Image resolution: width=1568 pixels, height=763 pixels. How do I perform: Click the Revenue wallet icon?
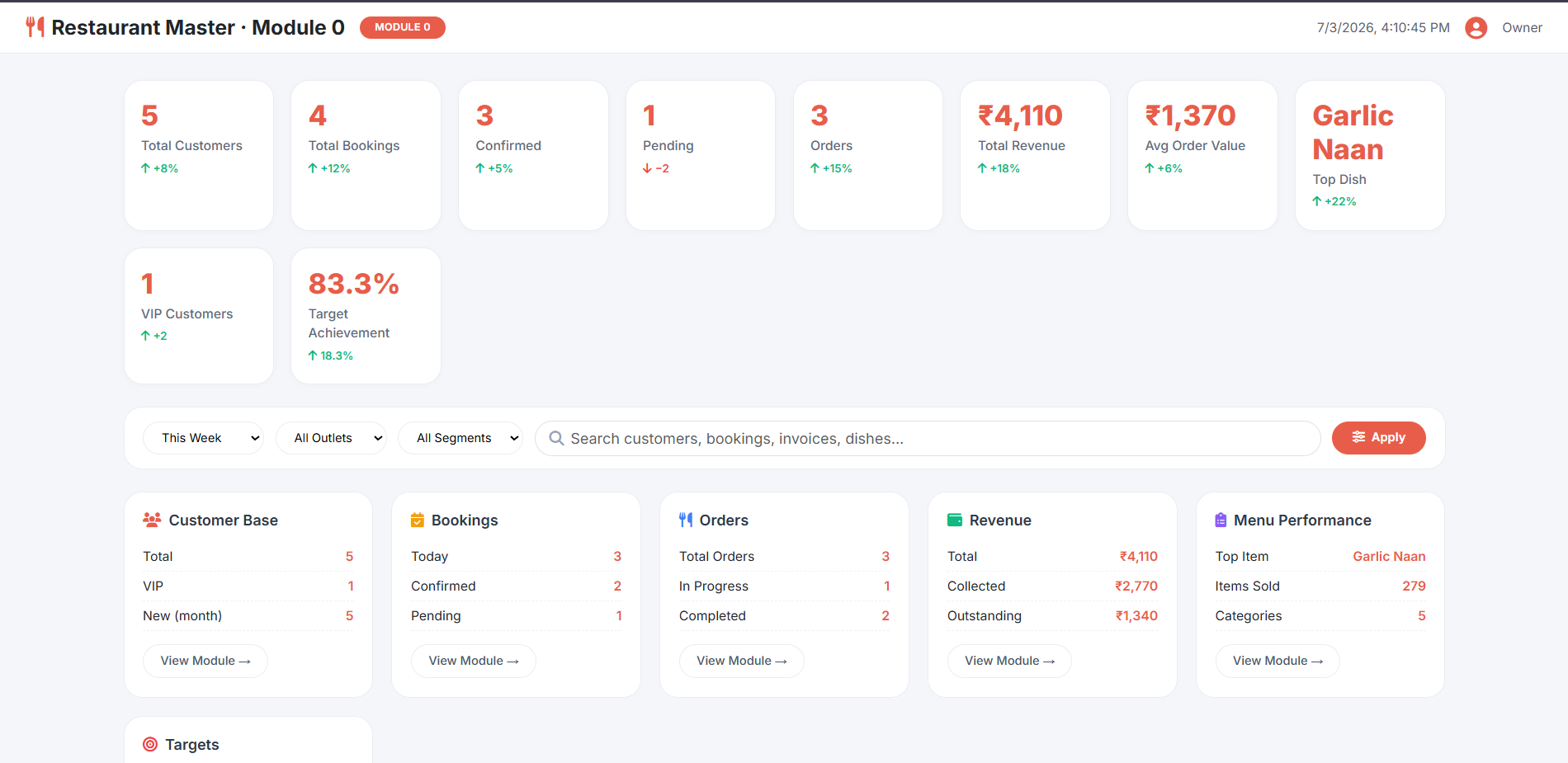955,520
